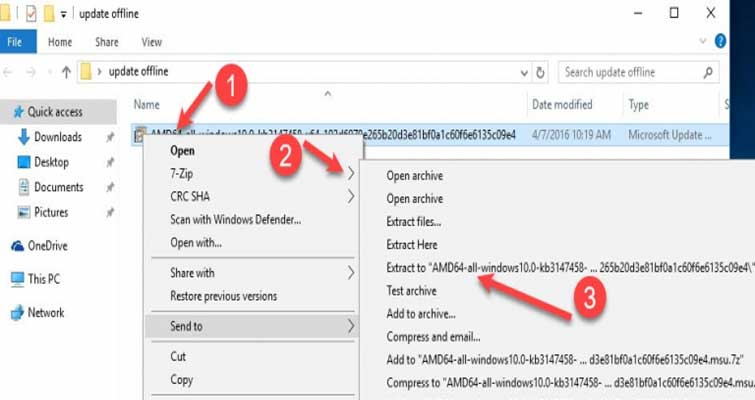Screen dimensions: 755x400
Task: Select 'Add to "AMD64...msu.7z"' entry
Action: [565, 360]
